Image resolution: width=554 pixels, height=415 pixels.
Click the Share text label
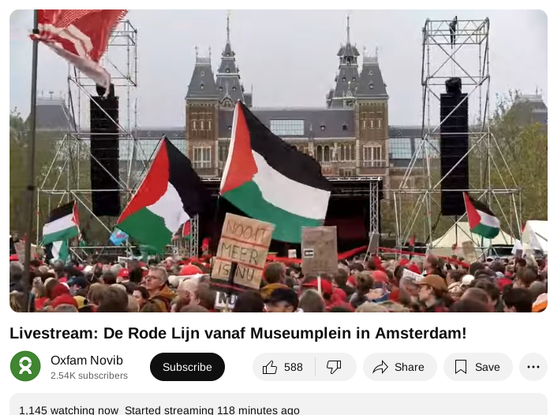click(x=409, y=367)
